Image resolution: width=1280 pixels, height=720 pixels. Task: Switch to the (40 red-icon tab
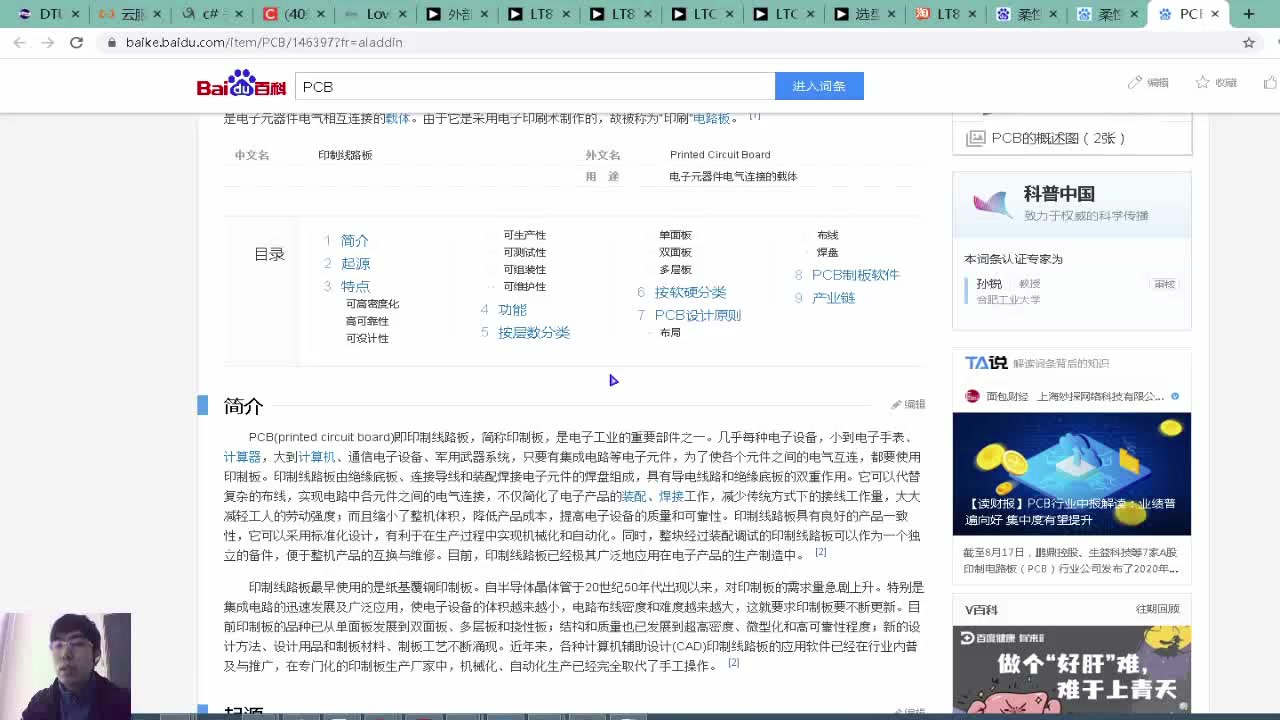pyautogui.click(x=292, y=14)
